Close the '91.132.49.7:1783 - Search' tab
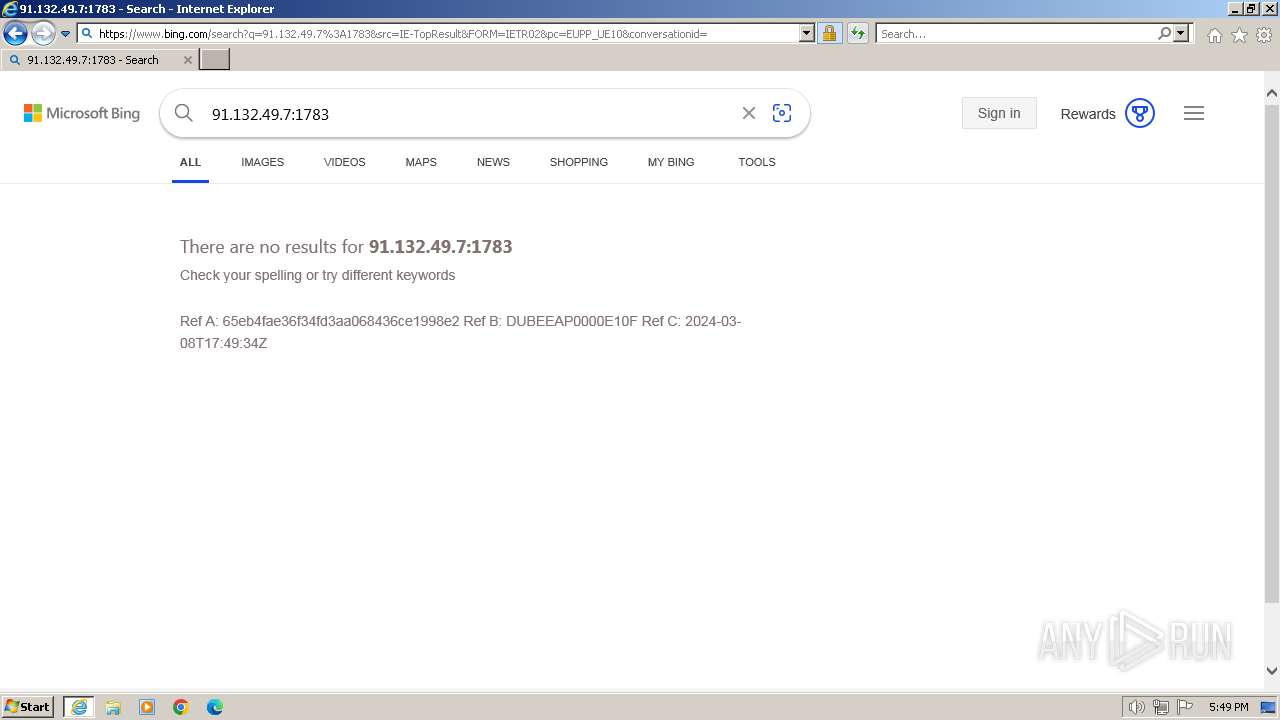The image size is (1280, 720). coord(187,60)
